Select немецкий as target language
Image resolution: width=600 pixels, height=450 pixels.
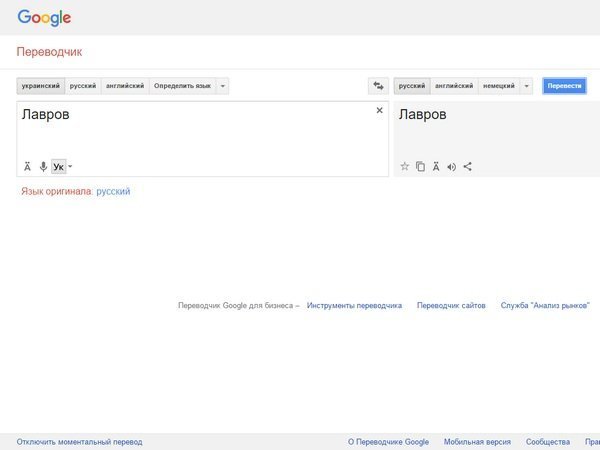click(x=499, y=86)
